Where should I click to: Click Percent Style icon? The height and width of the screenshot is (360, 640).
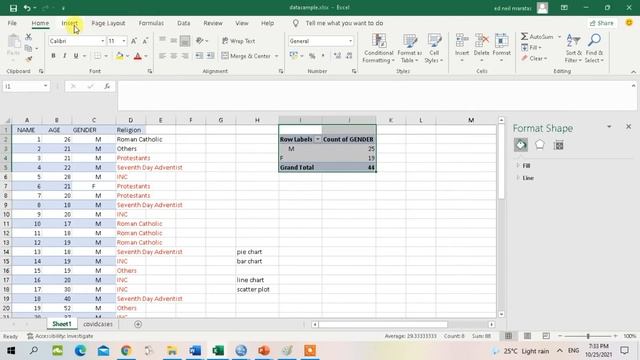(x=312, y=56)
